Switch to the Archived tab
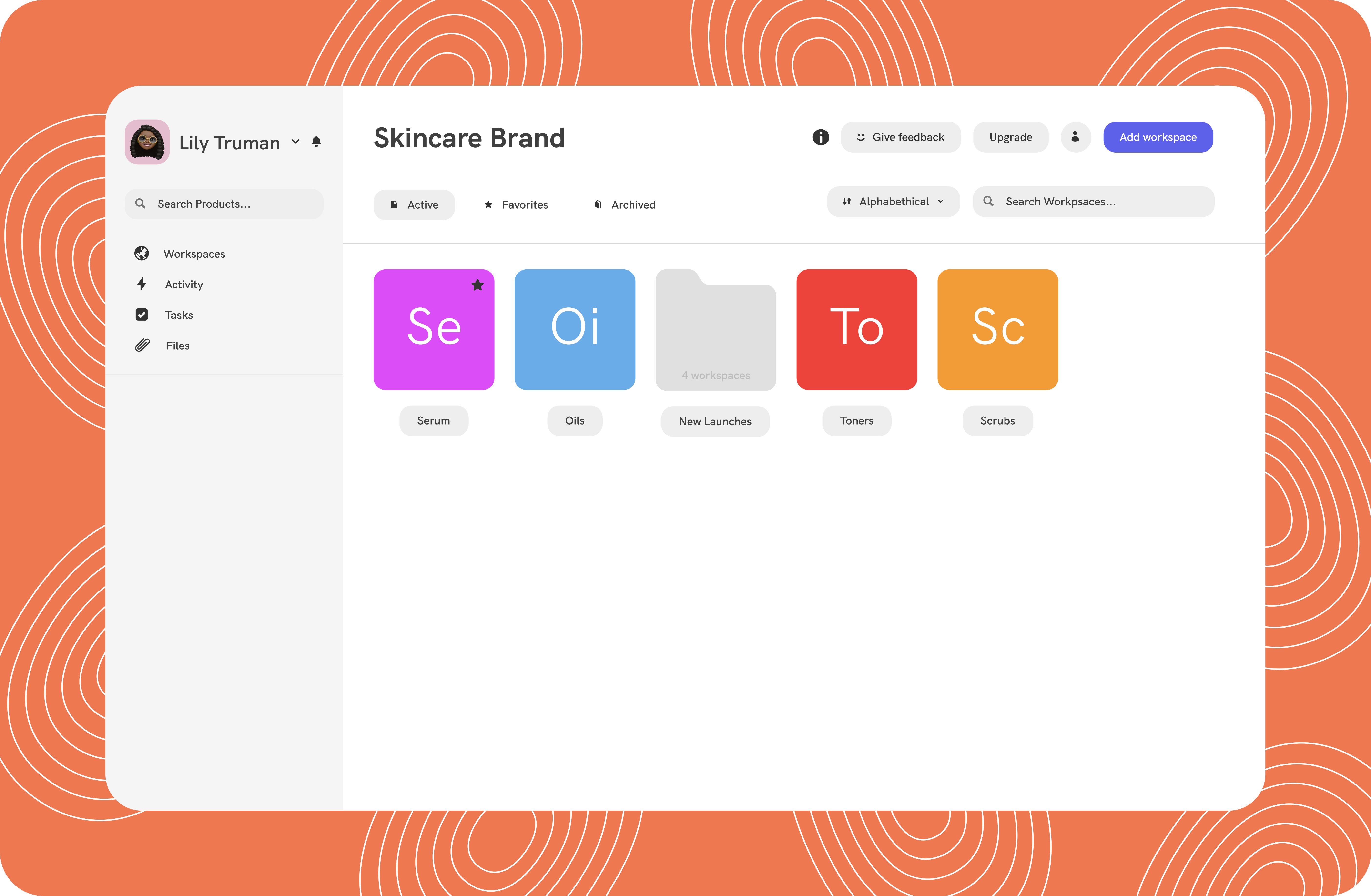The height and width of the screenshot is (896, 1371). point(625,204)
